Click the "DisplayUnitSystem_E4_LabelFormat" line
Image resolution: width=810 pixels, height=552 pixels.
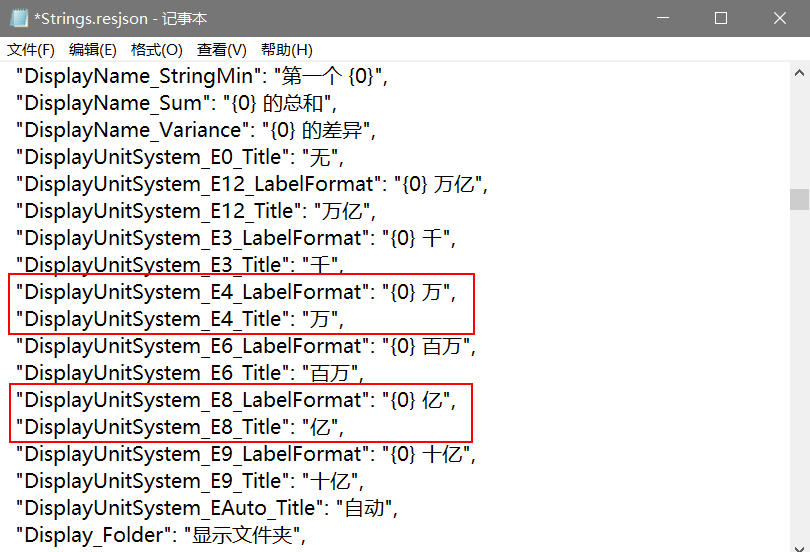(236, 292)
